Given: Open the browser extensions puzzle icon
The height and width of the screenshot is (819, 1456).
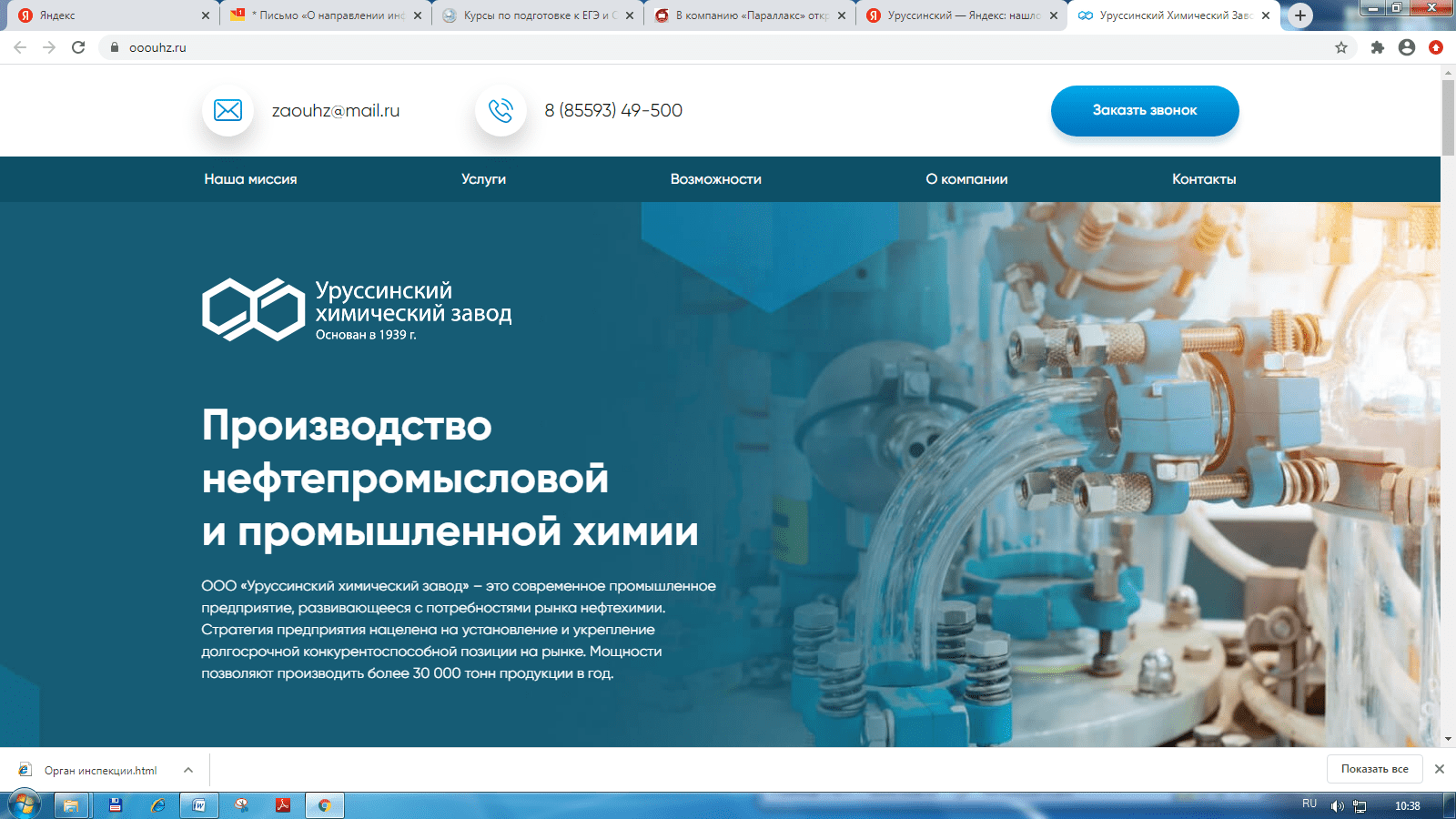Looking at the screenshot, I should click(x=1377, y=47).
